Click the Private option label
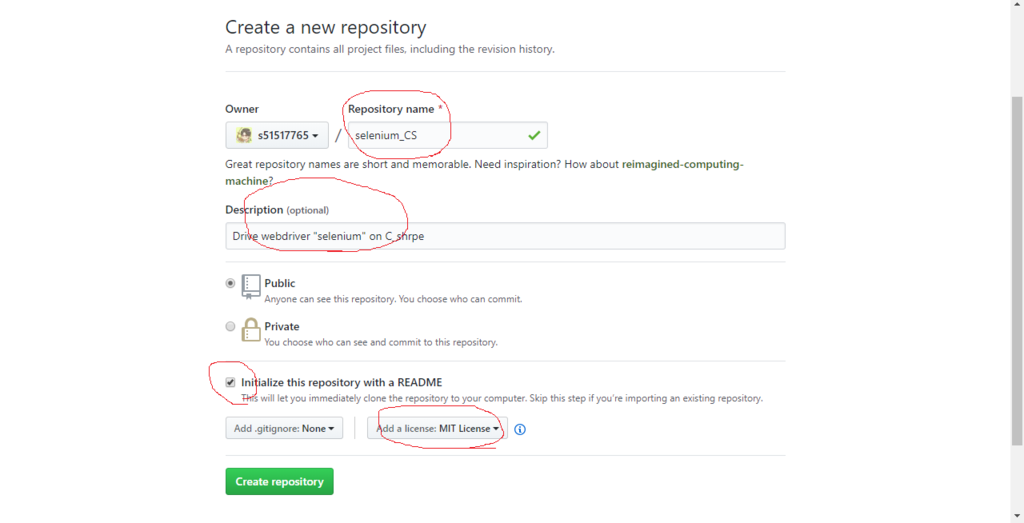 pos(281,326)
